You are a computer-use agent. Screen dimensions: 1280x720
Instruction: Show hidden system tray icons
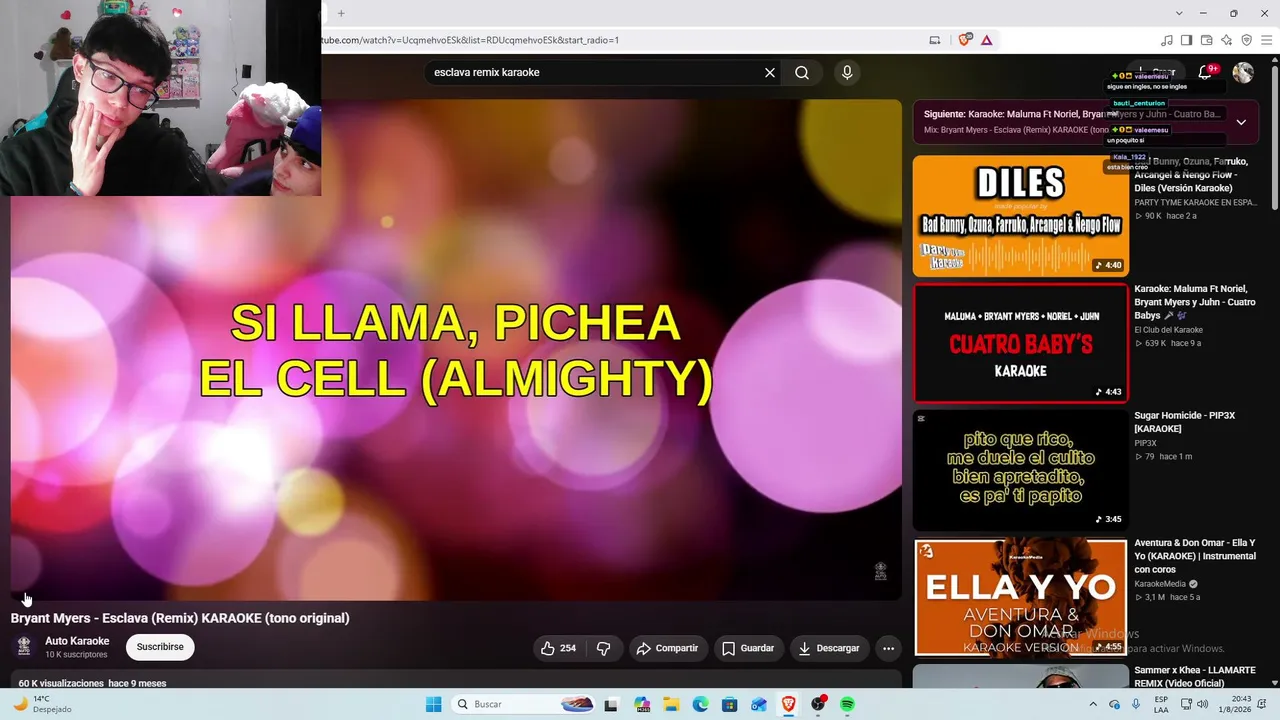(x=1093, y=704)
